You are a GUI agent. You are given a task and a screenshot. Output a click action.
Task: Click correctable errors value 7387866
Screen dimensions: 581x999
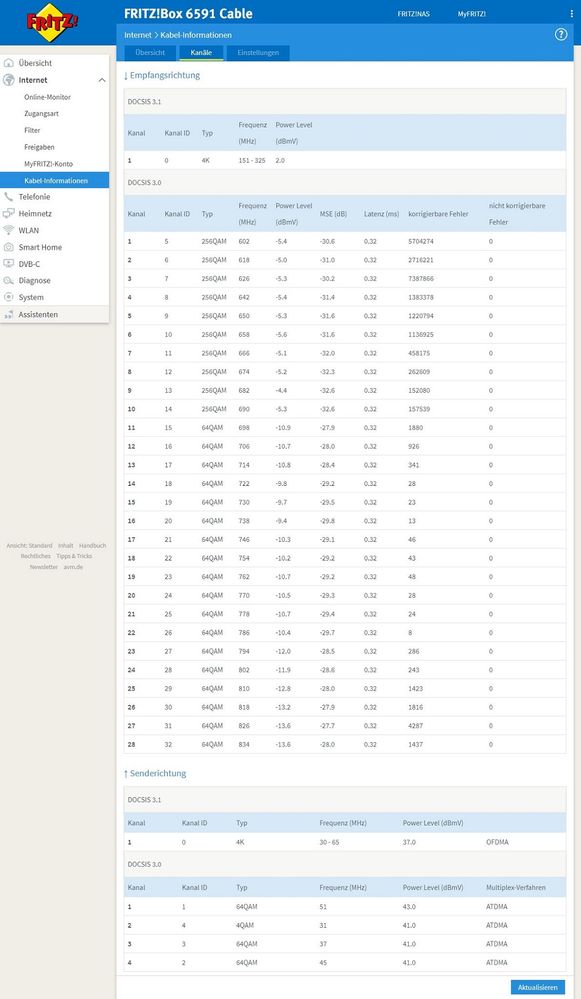pos(421,279)
